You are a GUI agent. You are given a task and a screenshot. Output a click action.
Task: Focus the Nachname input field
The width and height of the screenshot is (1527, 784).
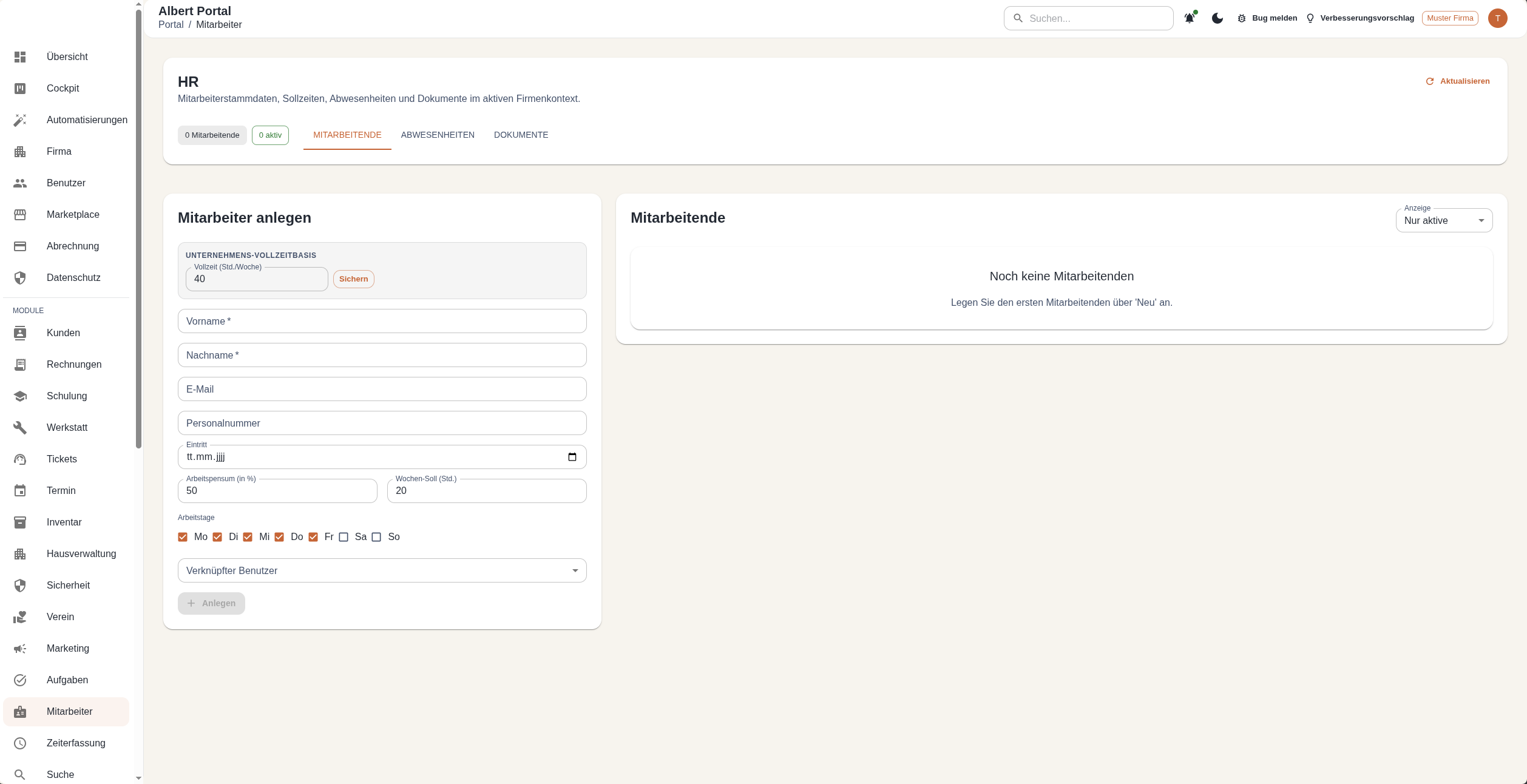tap(382, 355)
